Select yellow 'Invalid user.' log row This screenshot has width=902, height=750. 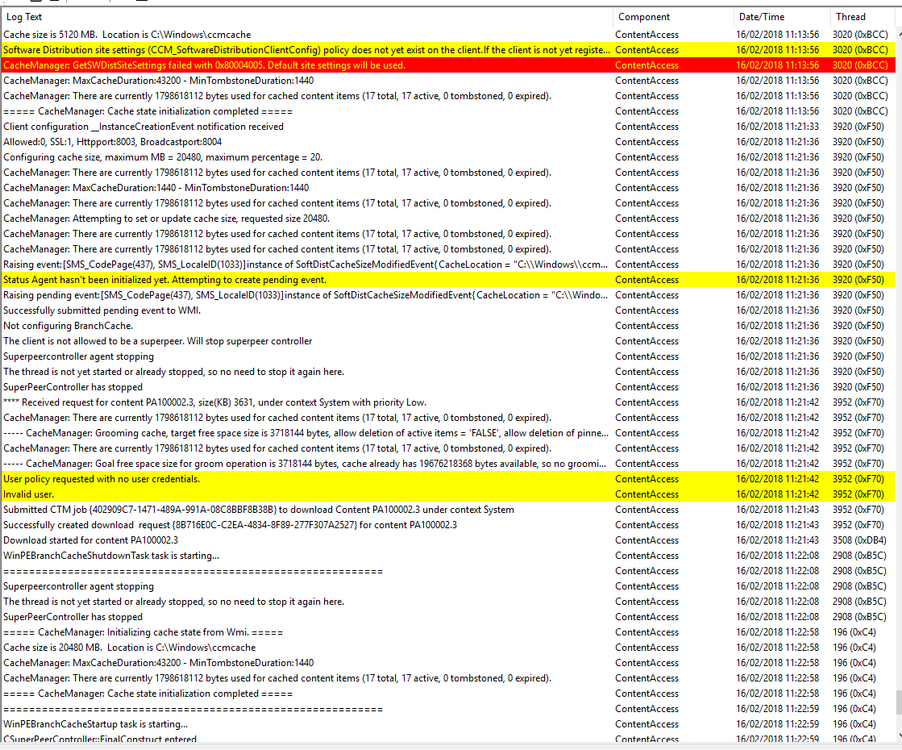pos(448,494)
